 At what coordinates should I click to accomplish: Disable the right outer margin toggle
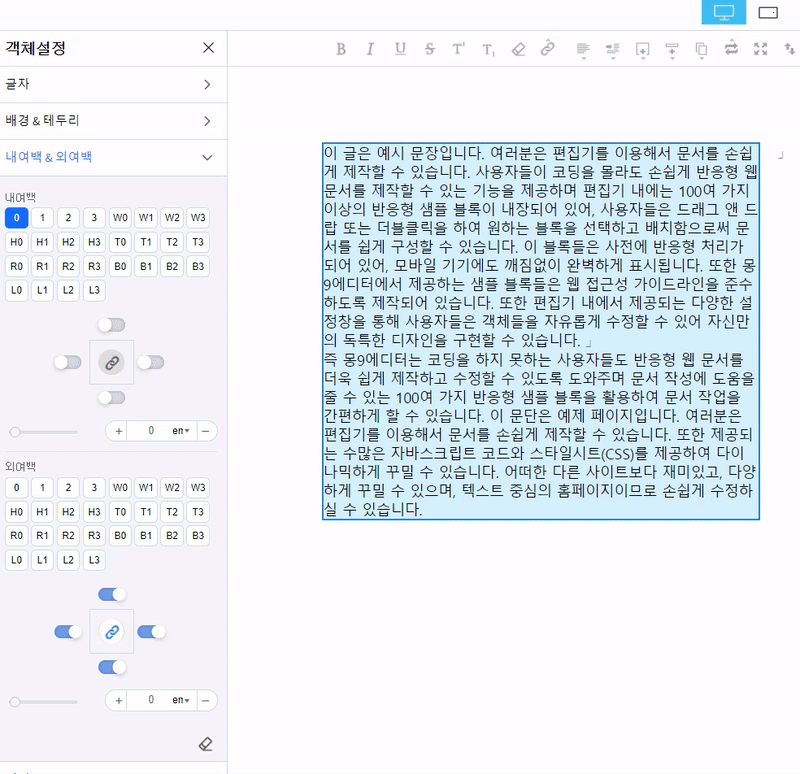[151, 632]
